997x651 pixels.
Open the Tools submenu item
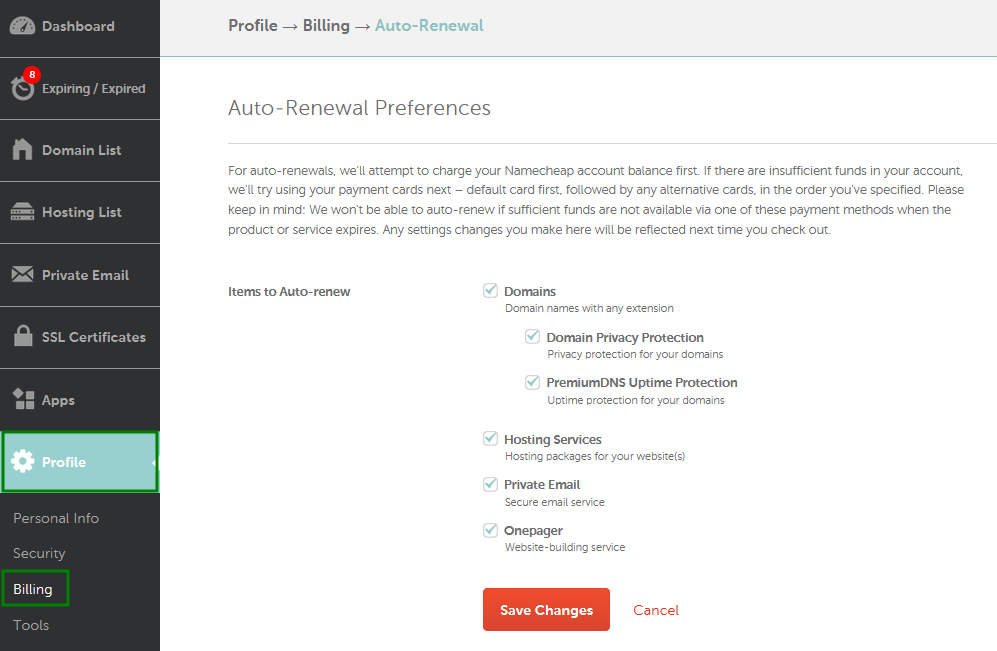[31, 625]
